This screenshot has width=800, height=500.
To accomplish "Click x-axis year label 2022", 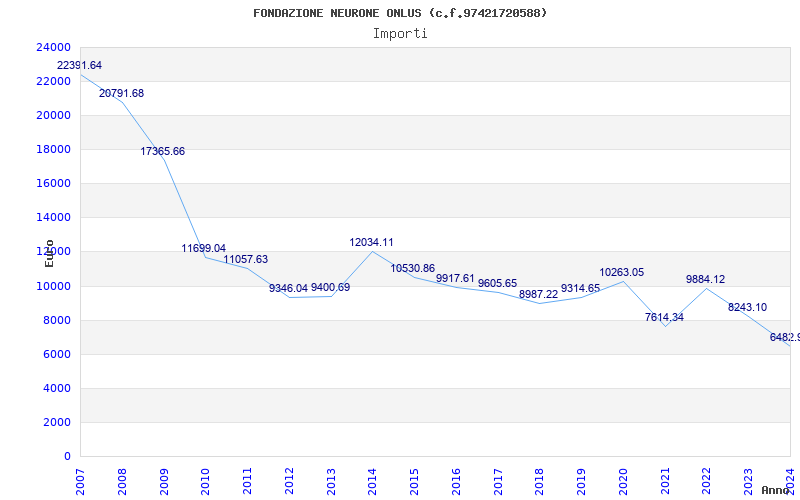I will [707, 481].
